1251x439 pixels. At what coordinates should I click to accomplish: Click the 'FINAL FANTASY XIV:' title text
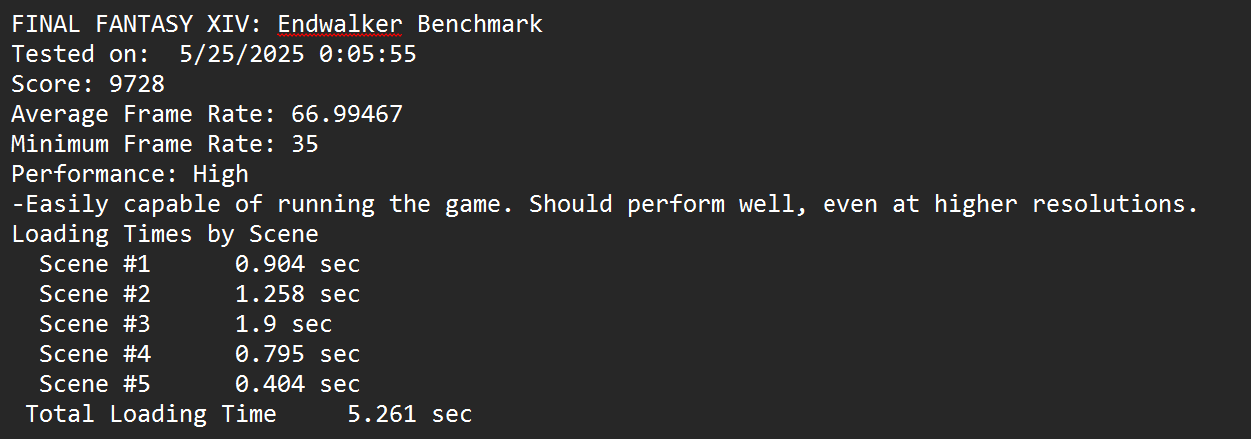click(137, 24)
